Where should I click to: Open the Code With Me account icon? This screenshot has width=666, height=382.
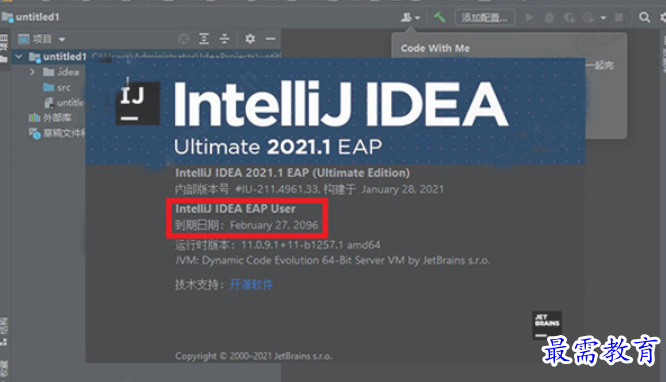coord(409,17)
